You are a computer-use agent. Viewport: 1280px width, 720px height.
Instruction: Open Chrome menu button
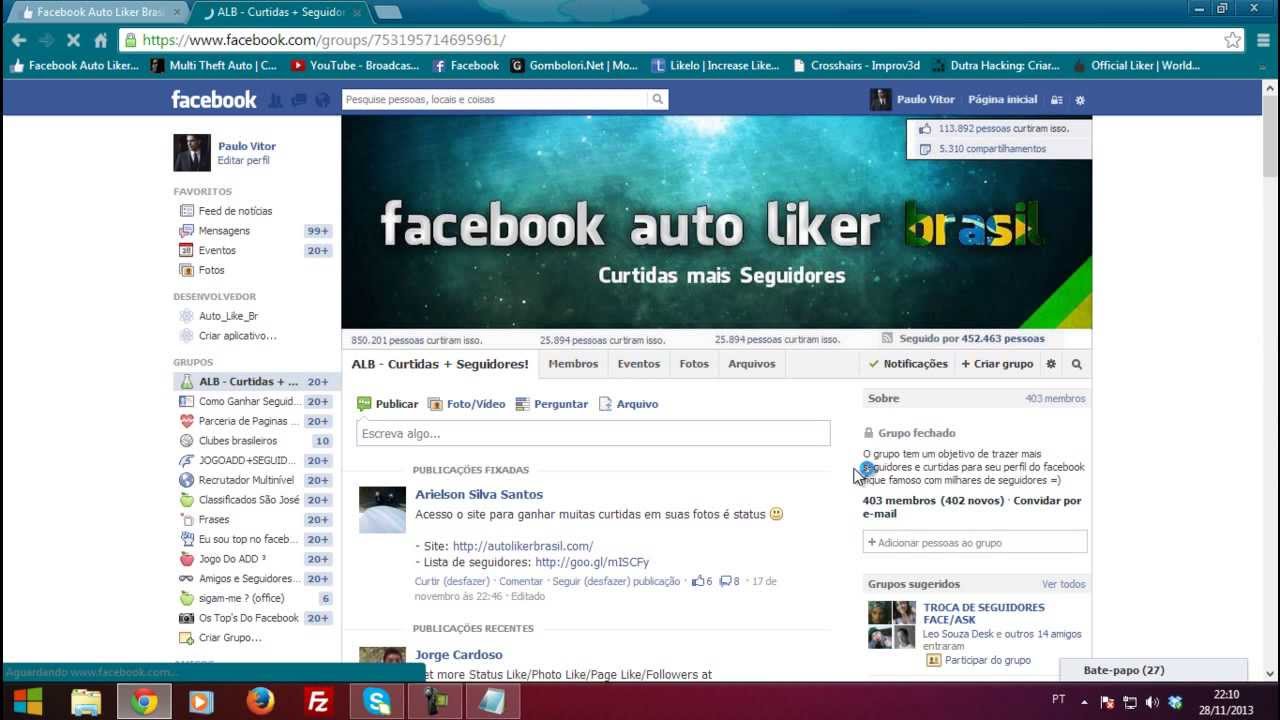tap(1263, 40)
